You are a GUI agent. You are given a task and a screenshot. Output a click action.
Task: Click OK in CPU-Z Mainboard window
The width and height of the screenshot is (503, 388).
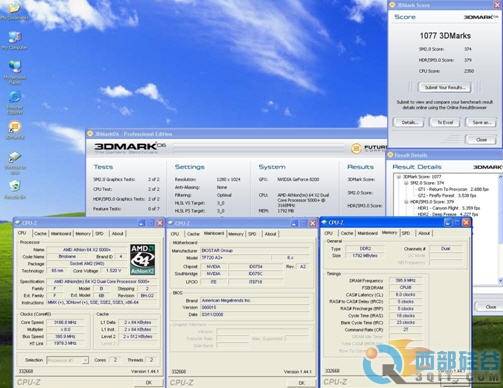coord(301,383)
